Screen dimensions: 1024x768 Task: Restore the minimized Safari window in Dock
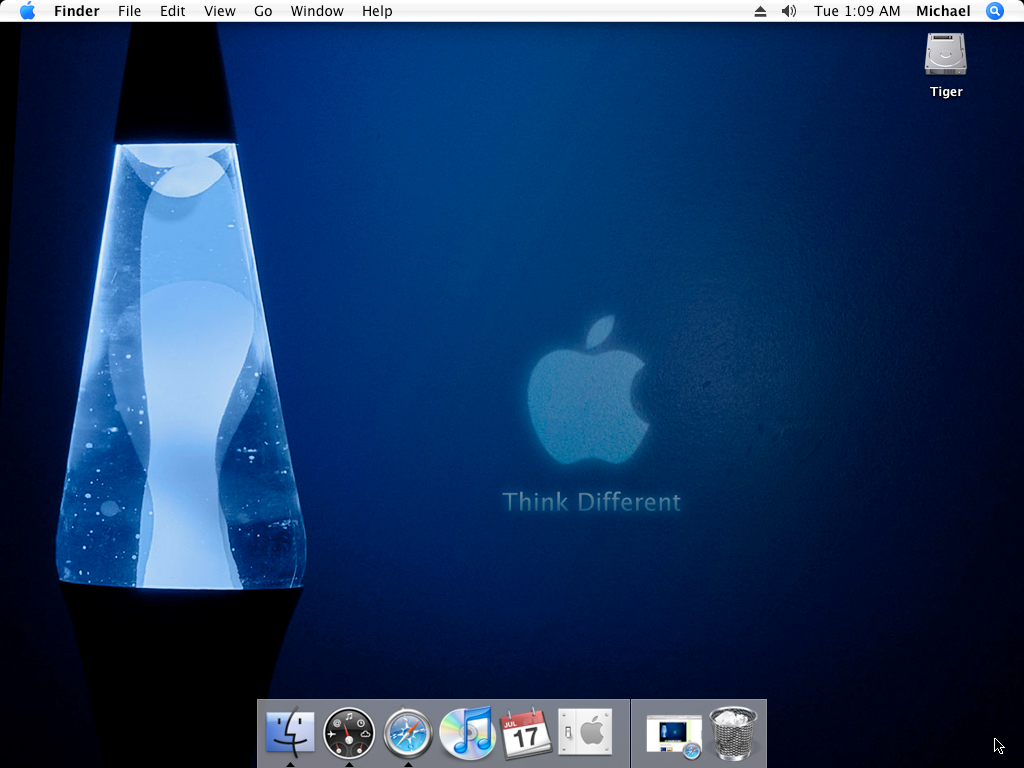(674, 735)
